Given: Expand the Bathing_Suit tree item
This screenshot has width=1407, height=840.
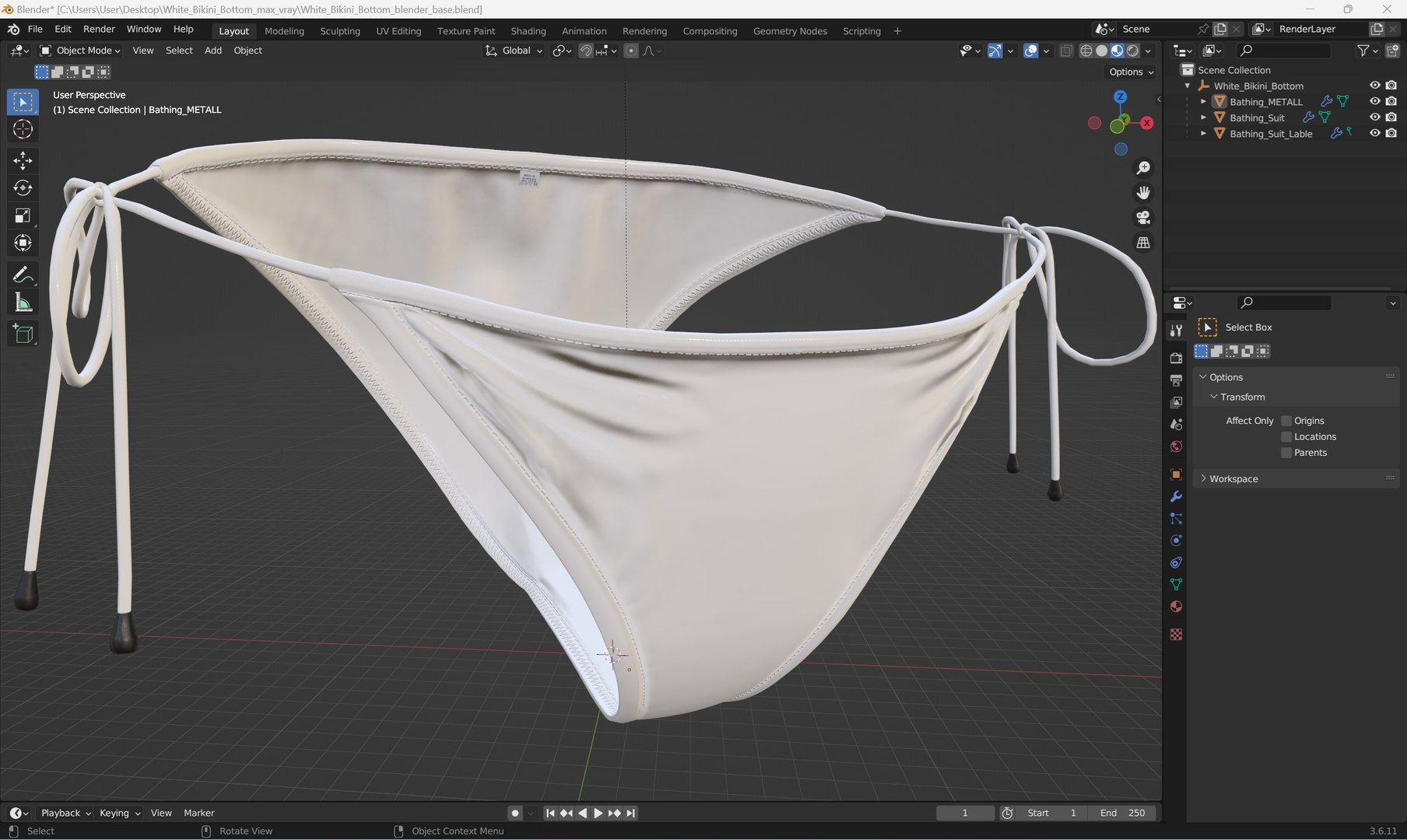Looking at the screenshot, I should (x=1203, y=117).
